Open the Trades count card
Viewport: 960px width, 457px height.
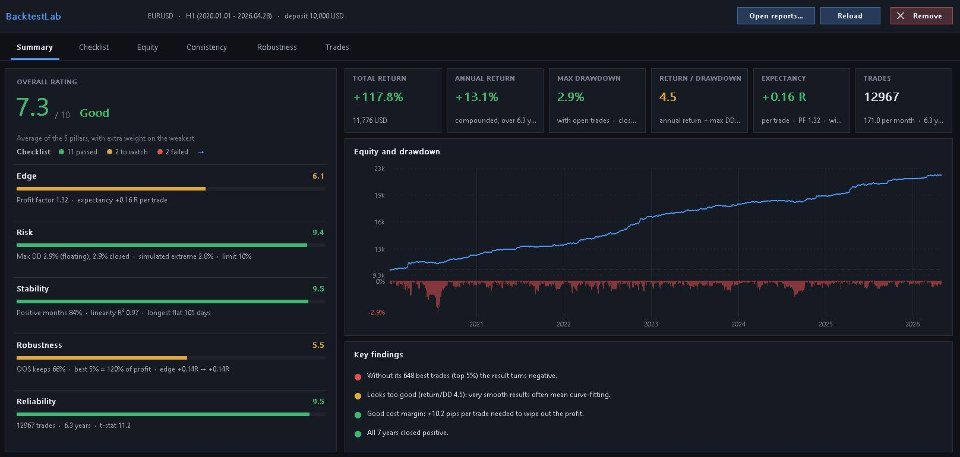pyautogui.click(x=904, y=100)
